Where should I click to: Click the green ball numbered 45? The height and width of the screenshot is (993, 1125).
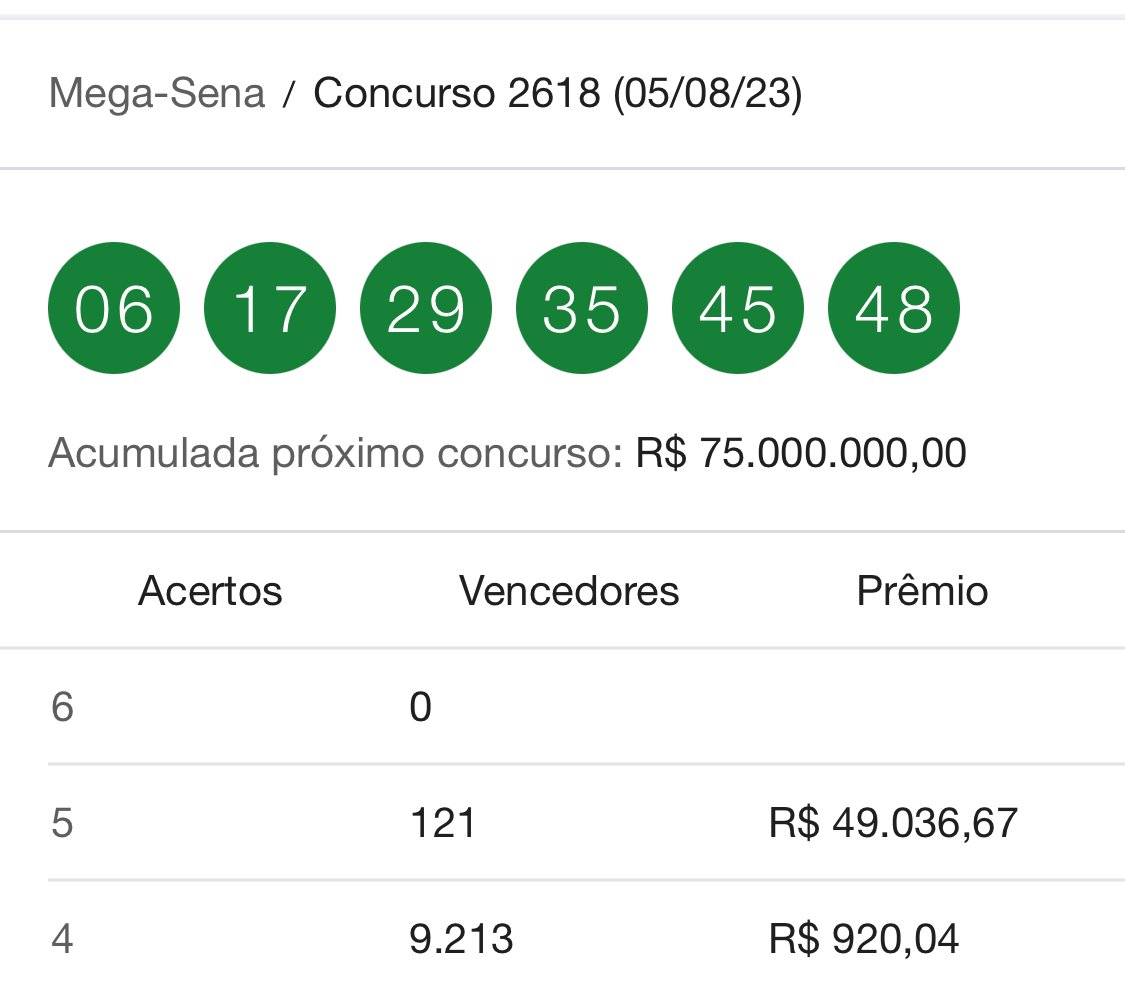click(x=738, y=308)
